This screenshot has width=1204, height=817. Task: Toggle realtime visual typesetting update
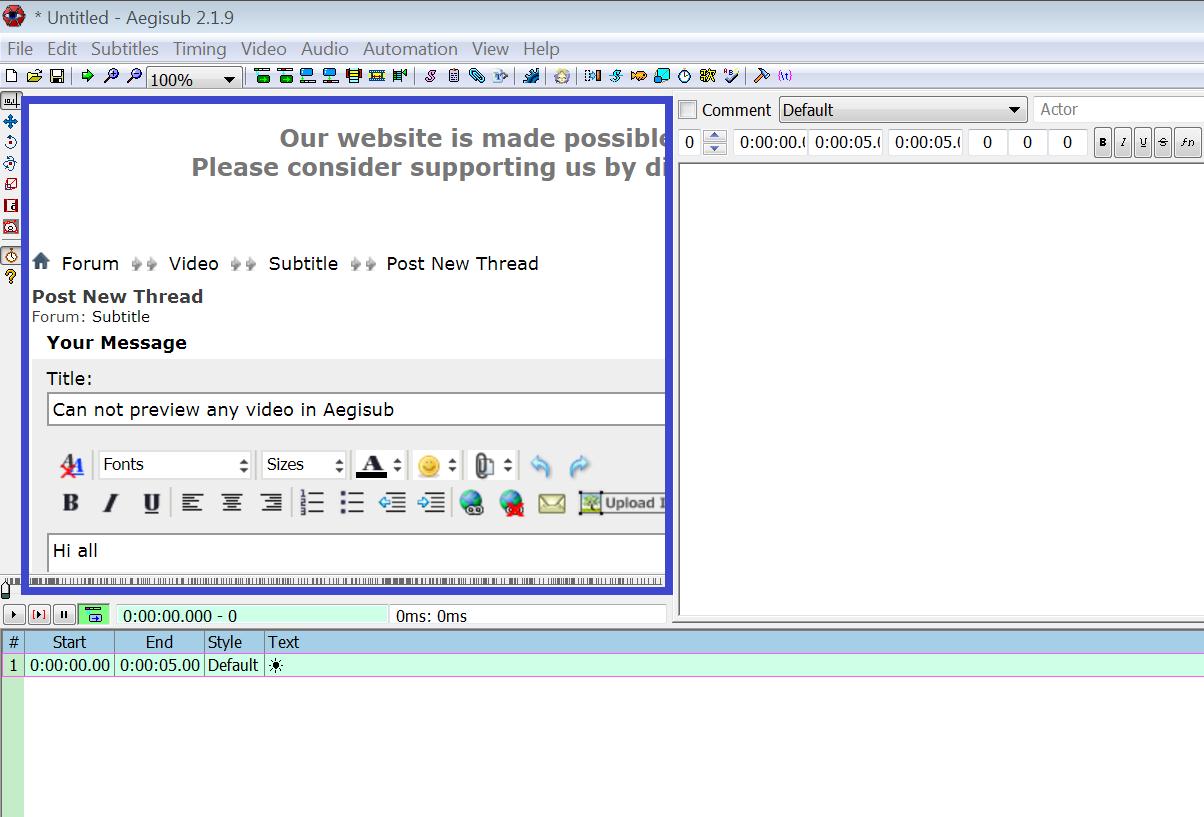click(10, 256)
